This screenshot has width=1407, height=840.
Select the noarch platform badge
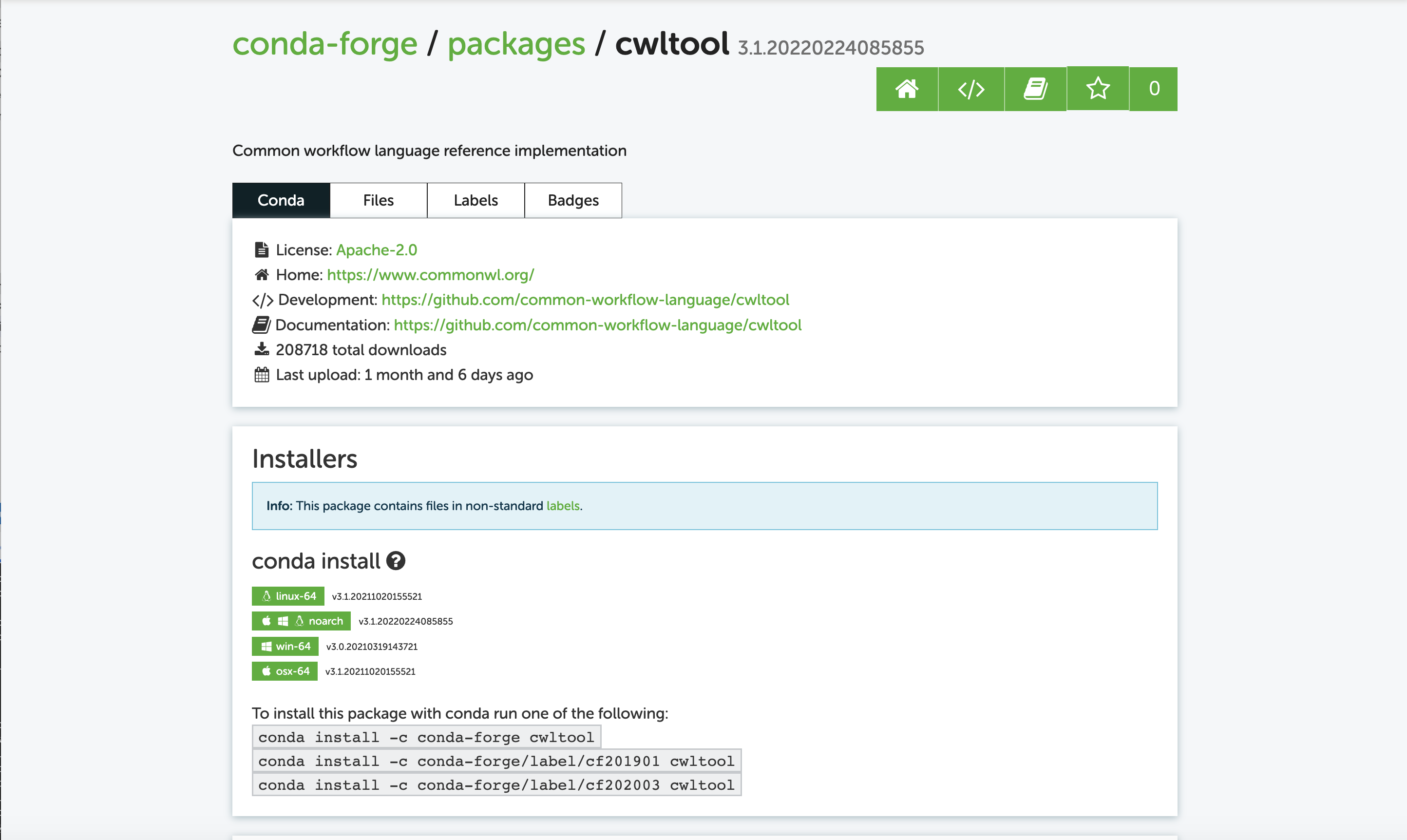pos(301,621)
